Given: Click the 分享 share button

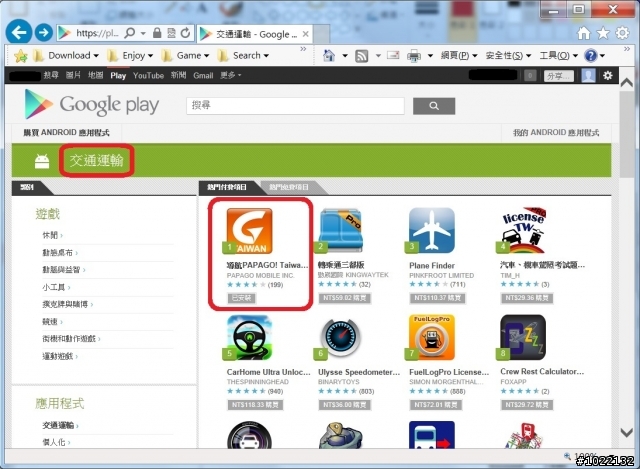Looking at the screenshot, I should coord(559,76).
